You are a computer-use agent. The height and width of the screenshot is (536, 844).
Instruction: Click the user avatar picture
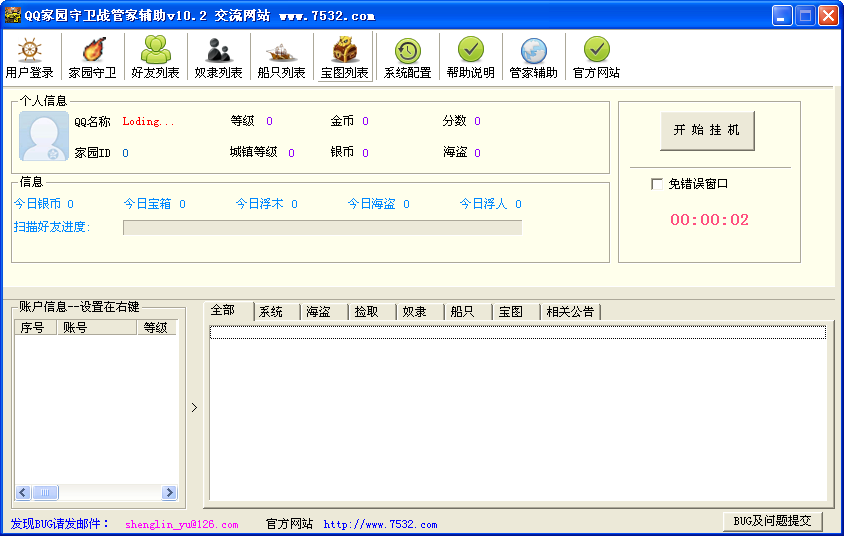(x=44, y=136)
